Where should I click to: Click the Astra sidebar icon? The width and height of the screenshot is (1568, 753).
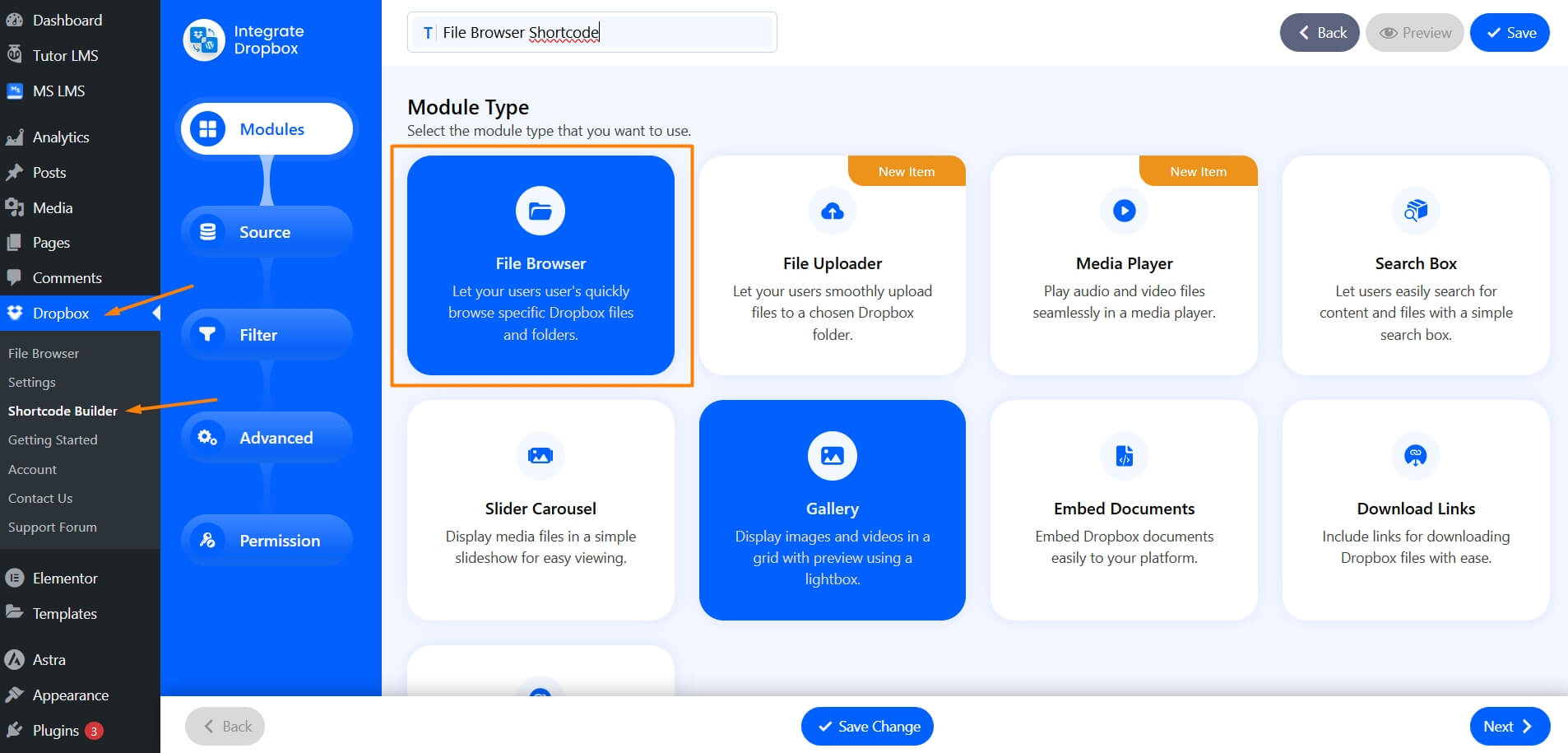[14, 659]
